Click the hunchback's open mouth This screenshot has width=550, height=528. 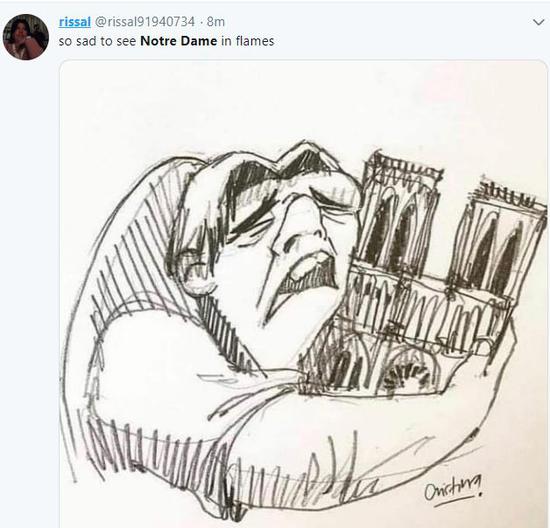[x=310, y=267]
